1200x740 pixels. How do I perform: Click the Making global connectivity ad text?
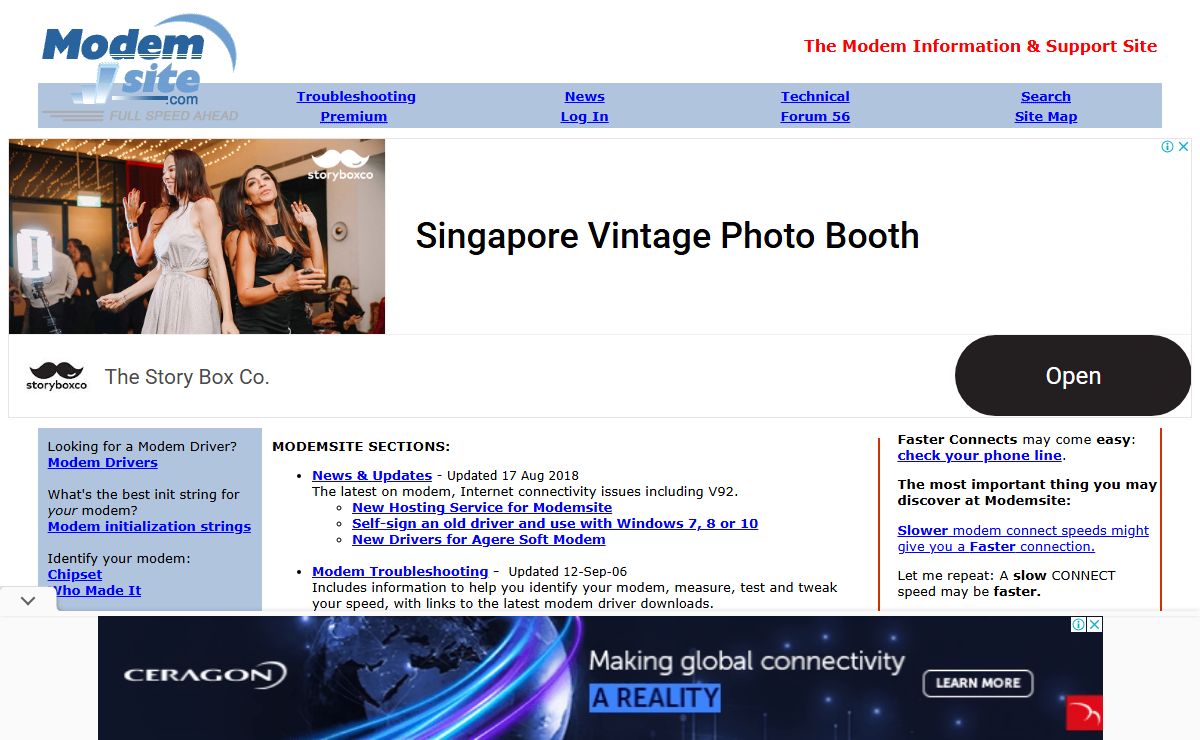746,661
